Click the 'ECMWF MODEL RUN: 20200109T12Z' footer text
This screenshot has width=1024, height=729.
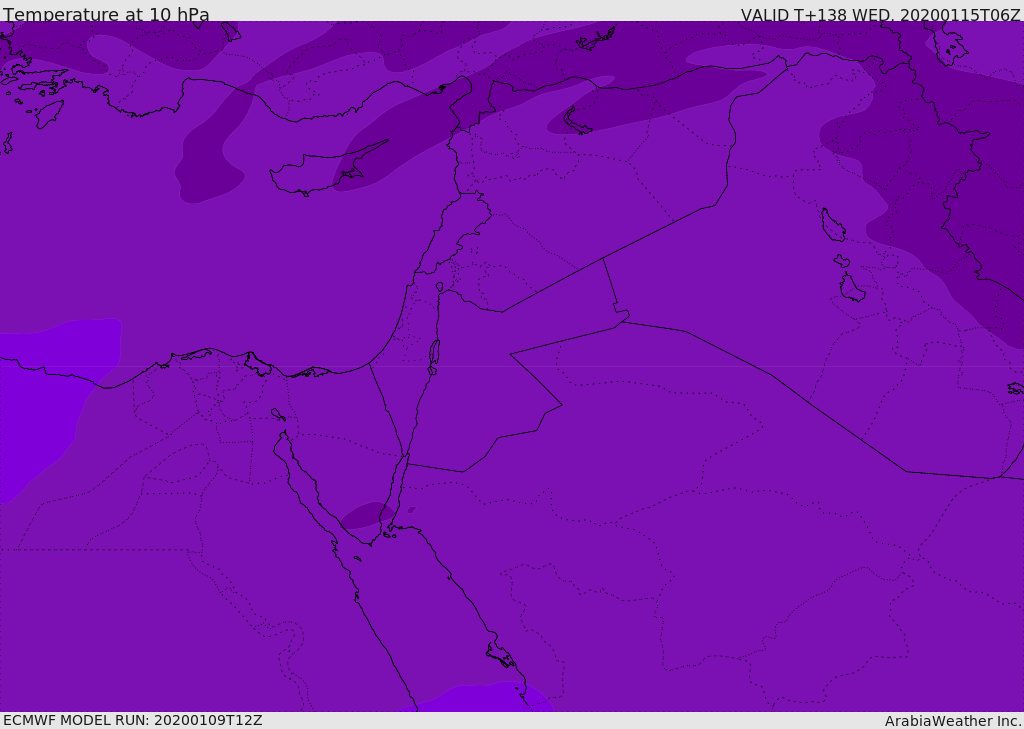[x=133, y=720]
